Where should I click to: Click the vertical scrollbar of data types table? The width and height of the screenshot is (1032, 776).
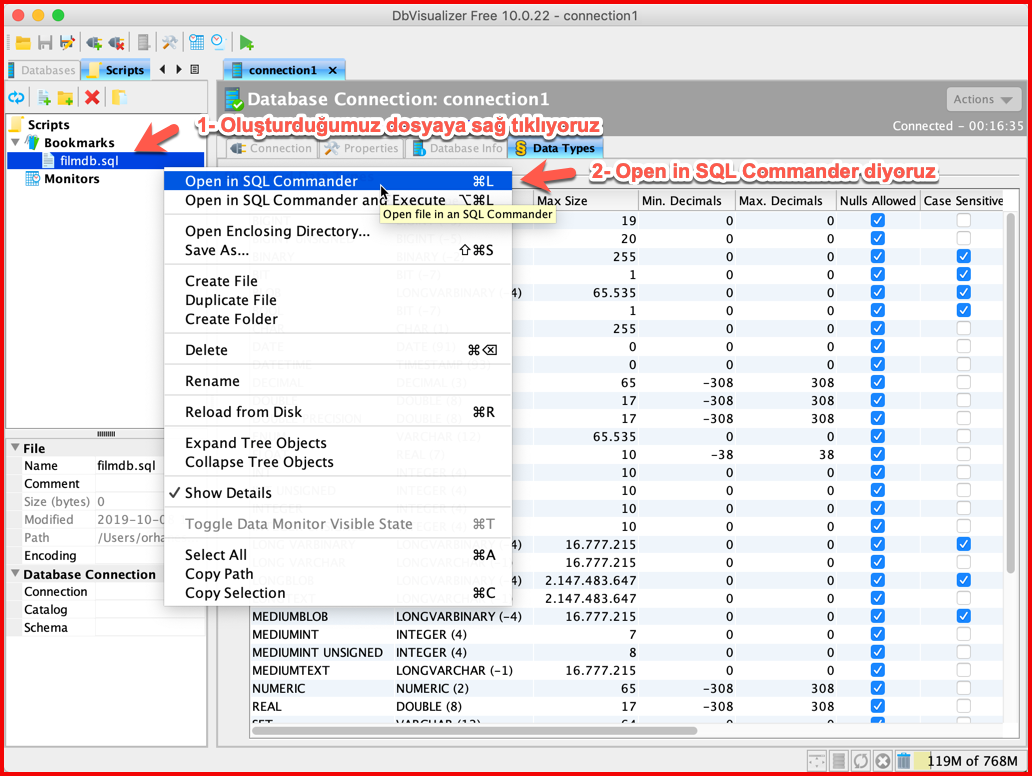point(1012,393)
